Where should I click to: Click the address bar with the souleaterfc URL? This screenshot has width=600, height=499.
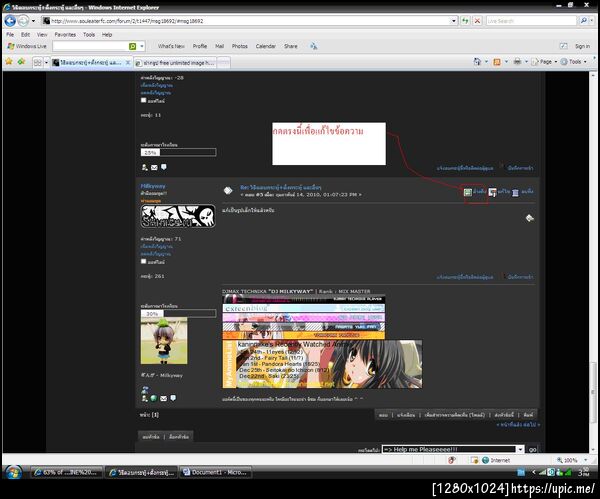point(246,21)
